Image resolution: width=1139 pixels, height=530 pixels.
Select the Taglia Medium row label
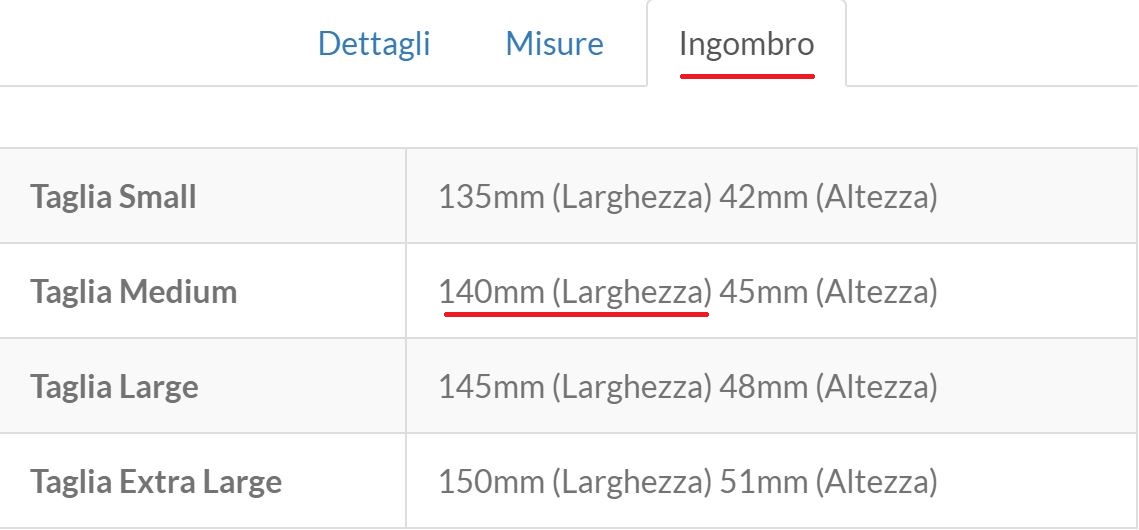[x=133, y=292]
